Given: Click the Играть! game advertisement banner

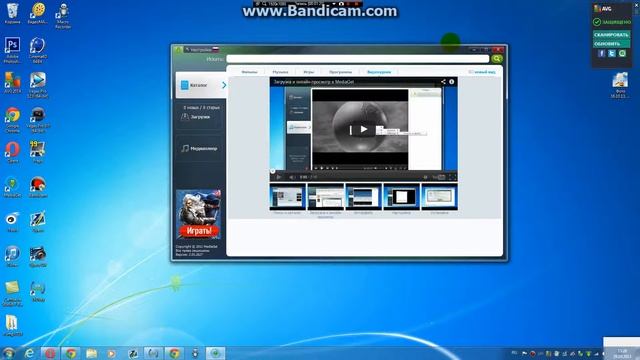Looking at the screenshot, I should coord(199,214).
